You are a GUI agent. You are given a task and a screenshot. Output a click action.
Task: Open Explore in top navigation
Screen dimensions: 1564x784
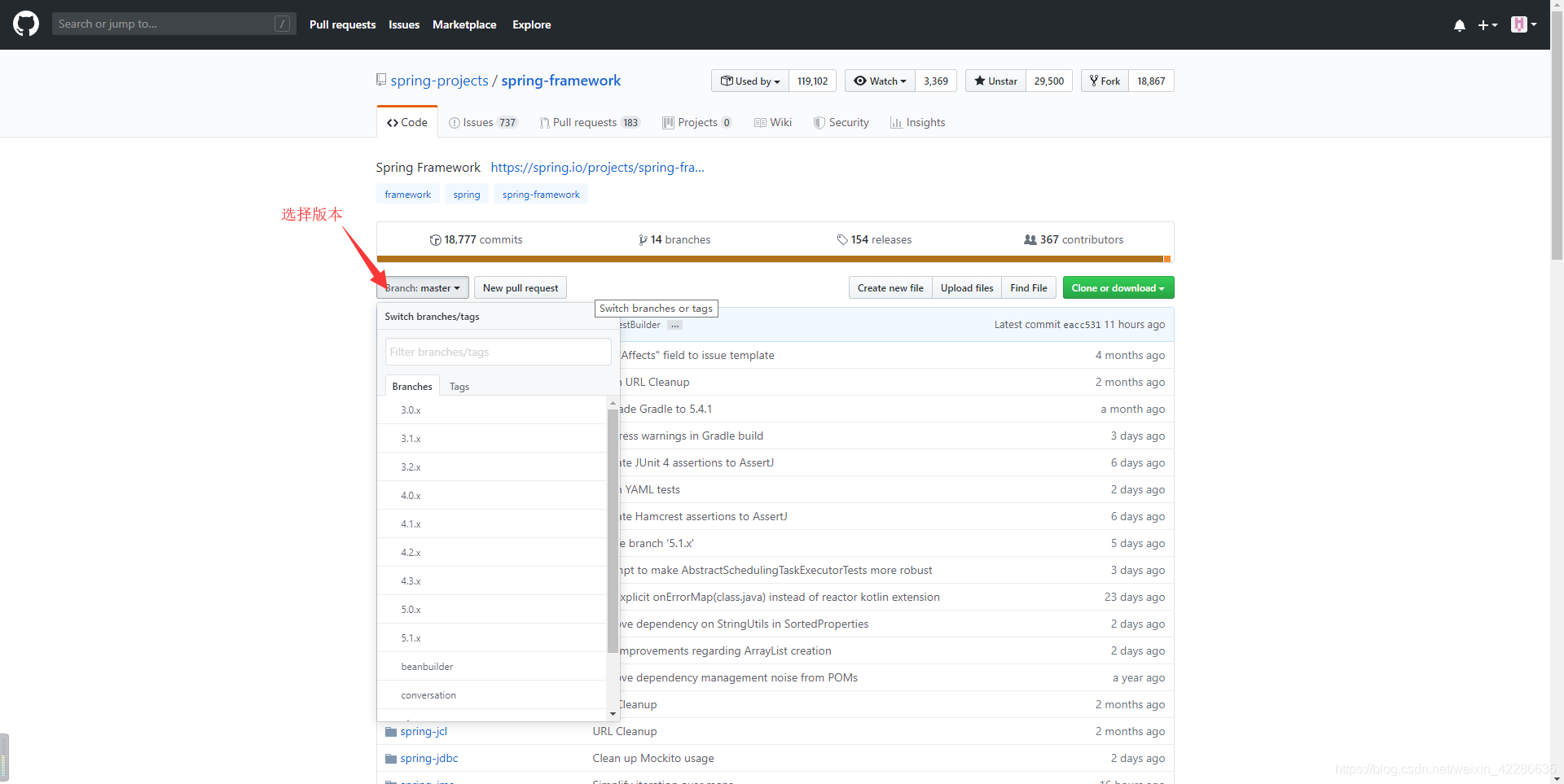tap(531, 24)
